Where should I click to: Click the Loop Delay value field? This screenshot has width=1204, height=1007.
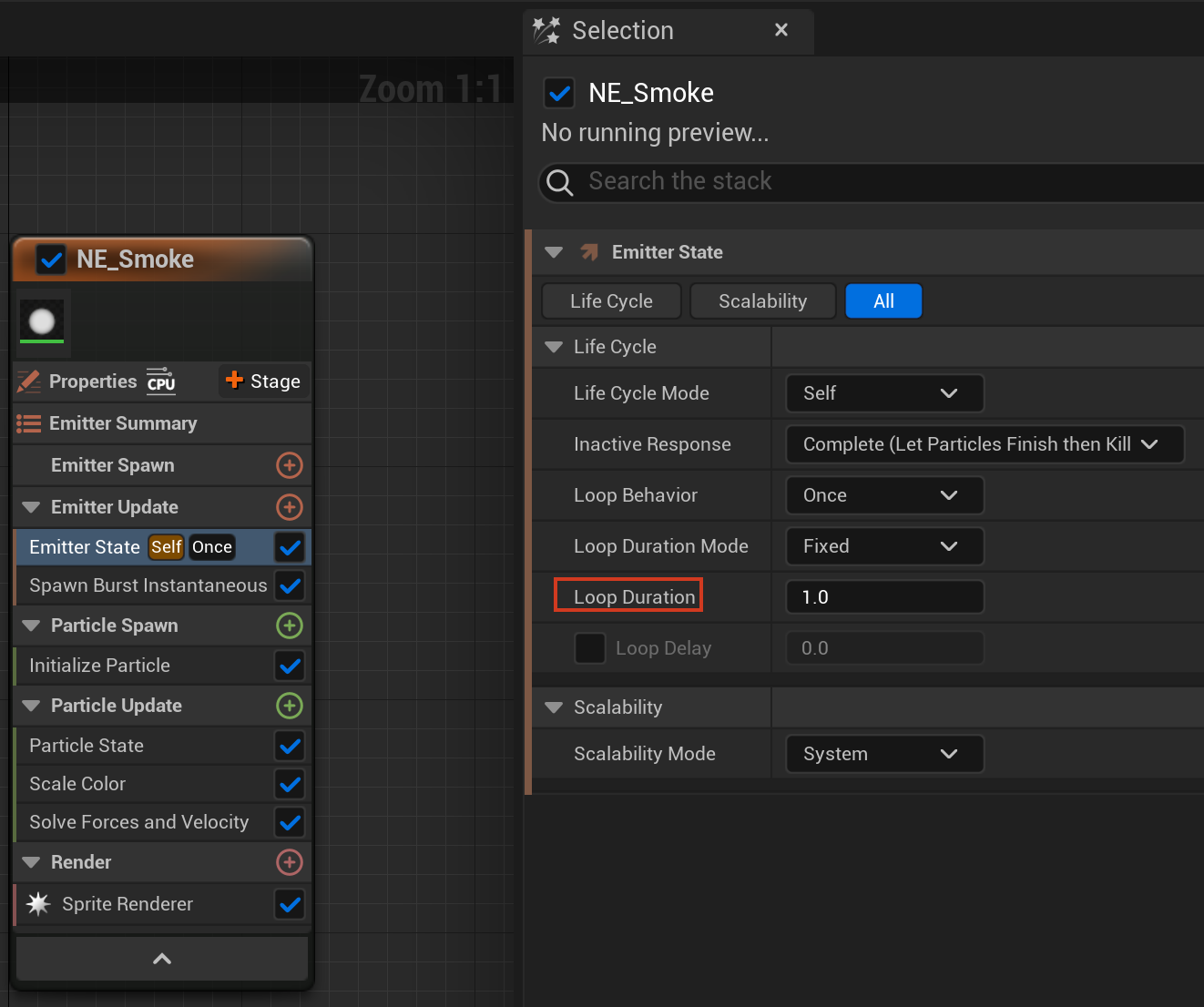click(x=884, y=648)
